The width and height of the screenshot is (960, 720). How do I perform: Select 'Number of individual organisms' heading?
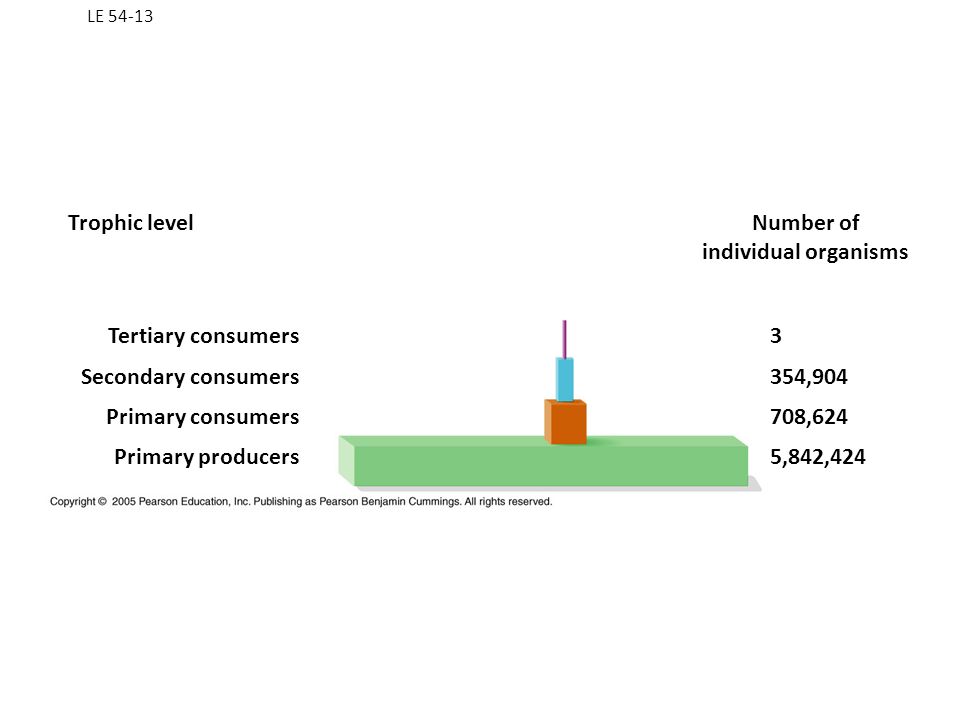click(805, 237)
